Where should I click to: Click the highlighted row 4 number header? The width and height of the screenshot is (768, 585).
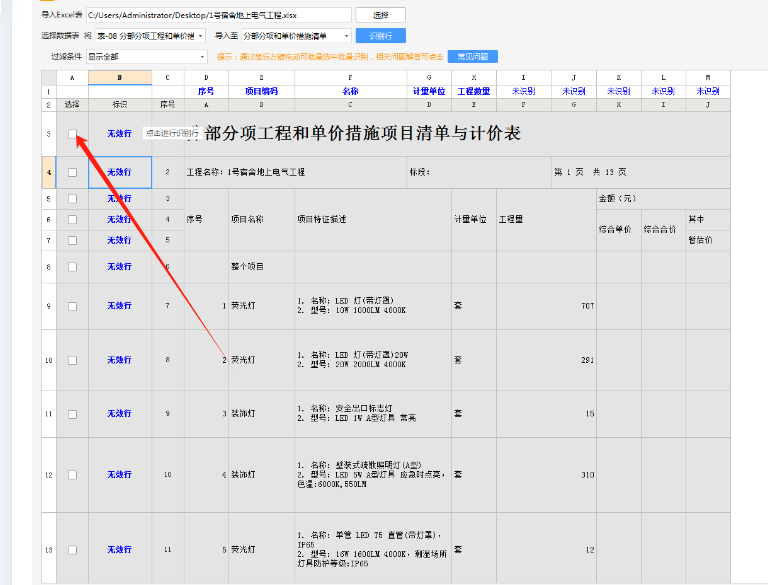[48, 172]
